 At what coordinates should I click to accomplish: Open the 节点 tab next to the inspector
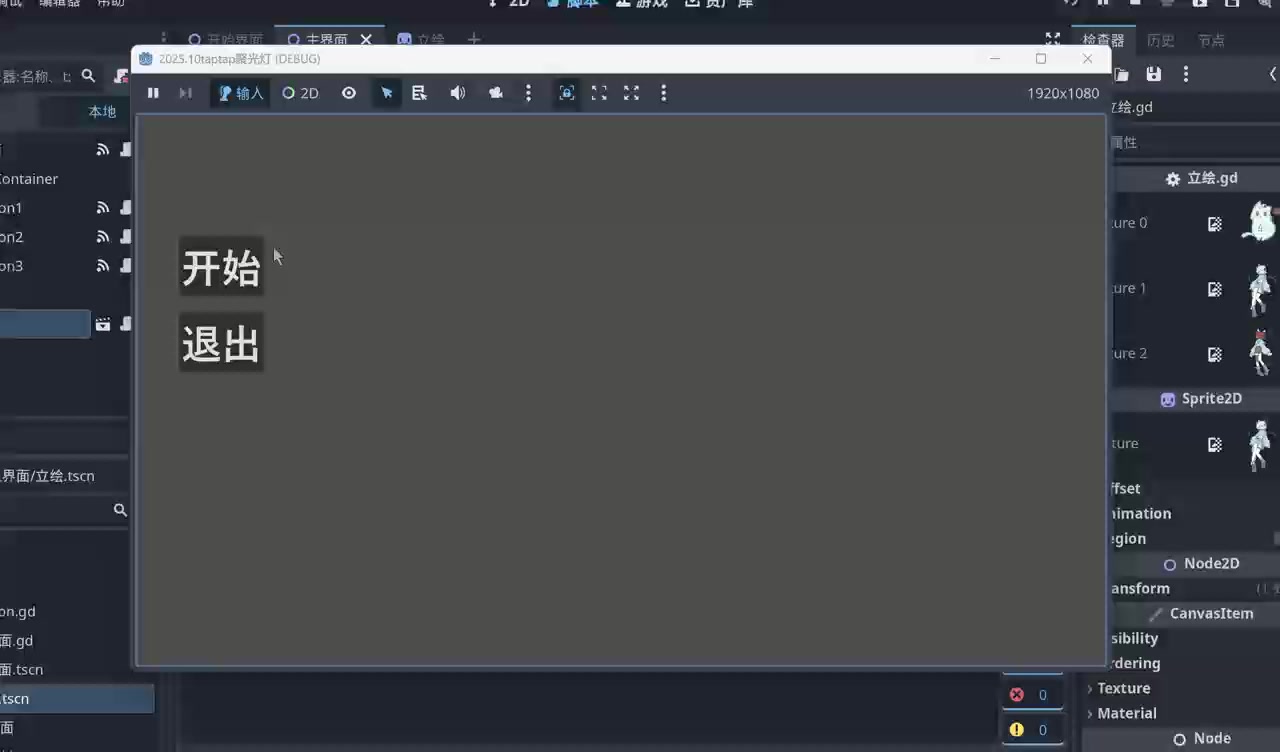click(1211, 41)
